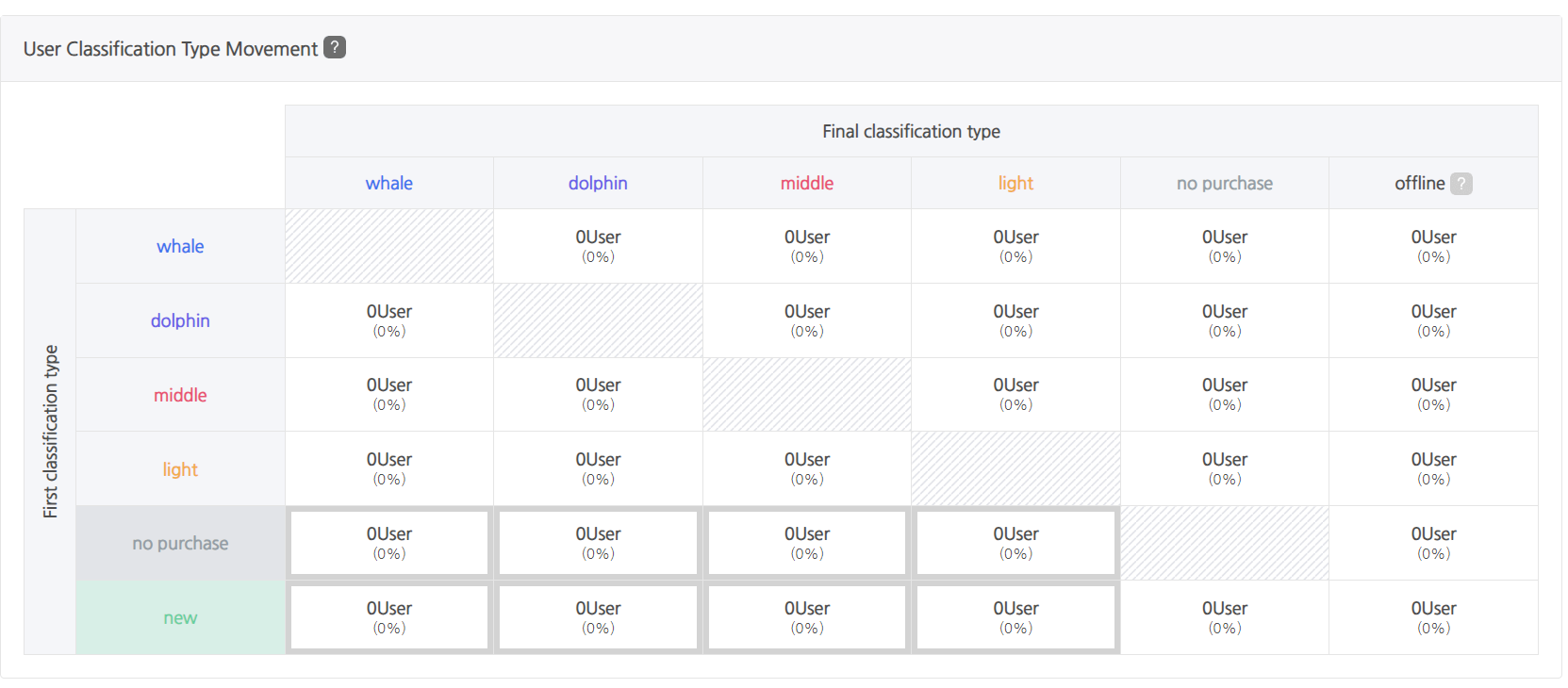Open help icon beside User Classification Type Movement
Viewport: 1568px width, 688px height.
pos(335,47)
